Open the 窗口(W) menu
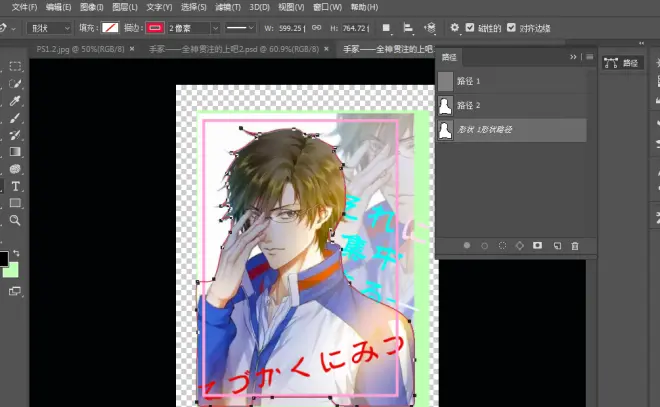 click(x=327, y=7)
